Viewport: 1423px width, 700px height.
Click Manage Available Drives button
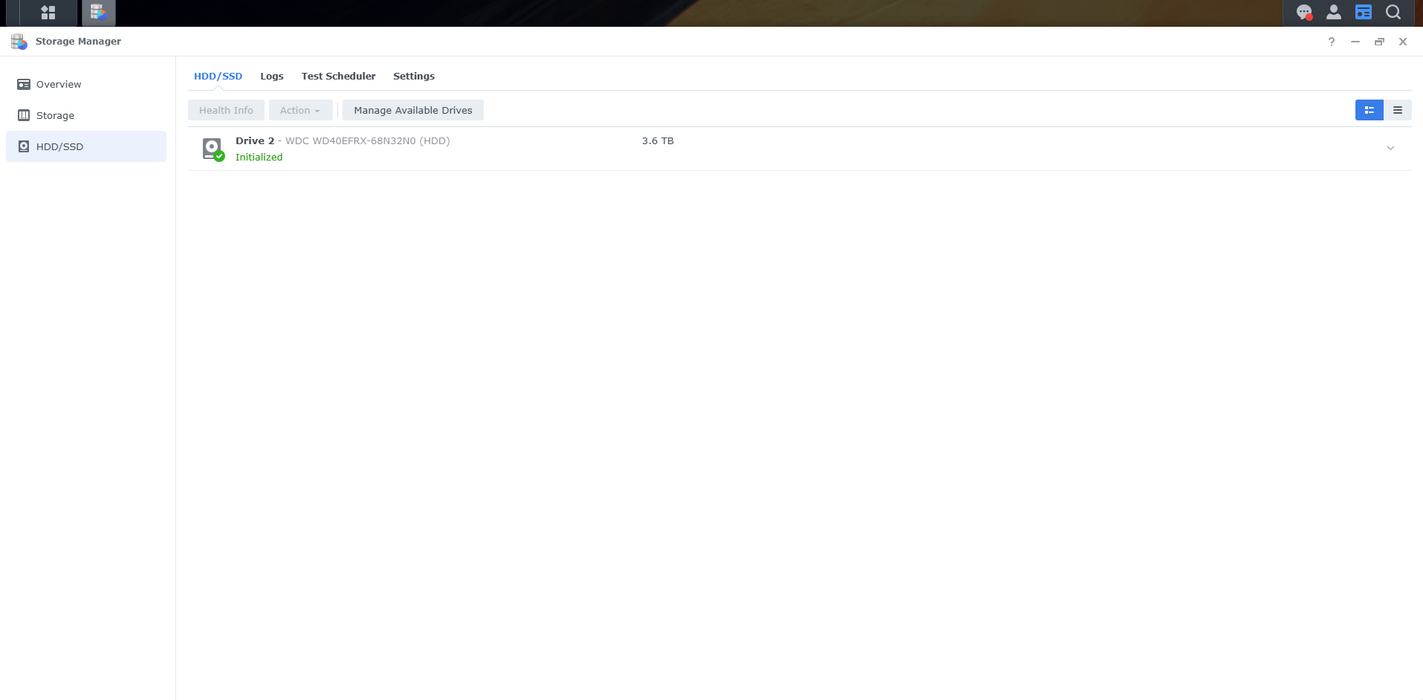(x=412, y=110)
